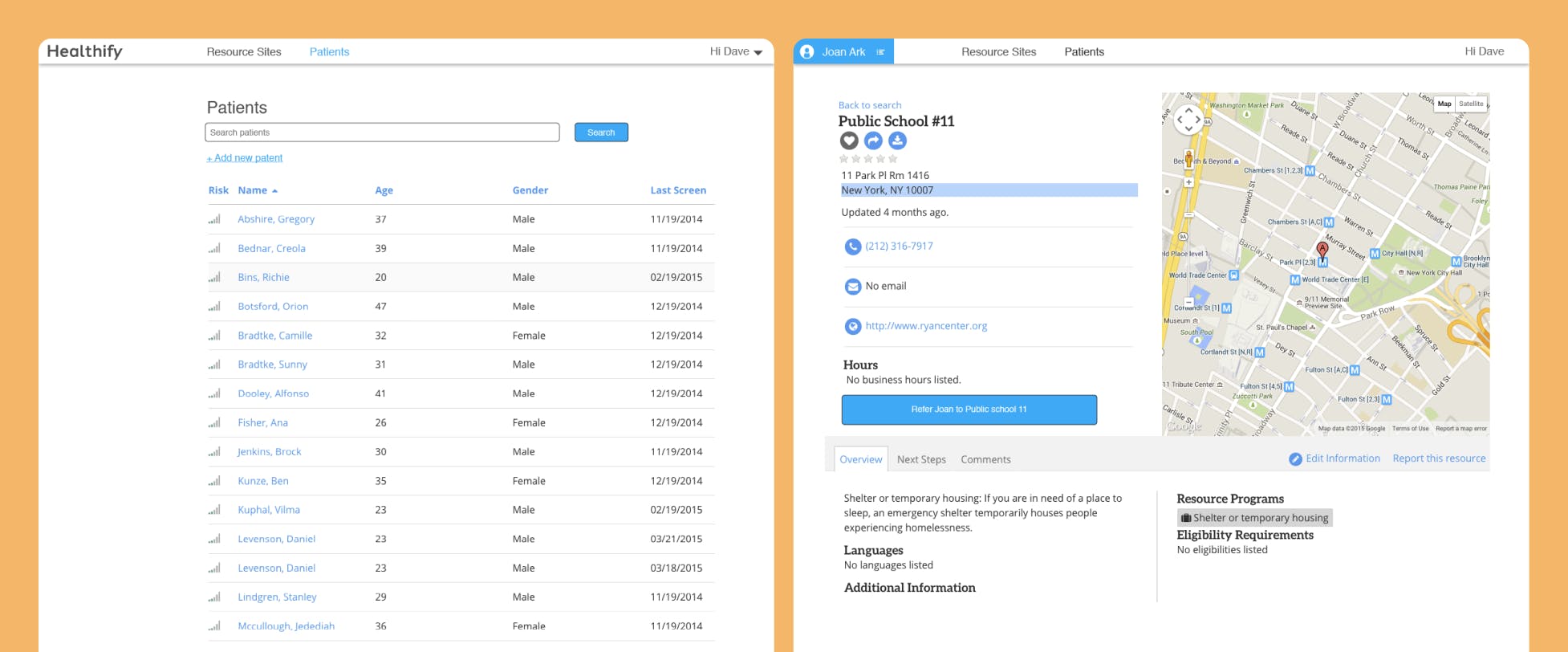1568x652 pixels.
Task: Open the list icon beside Joan Ark
Action: 880,52
